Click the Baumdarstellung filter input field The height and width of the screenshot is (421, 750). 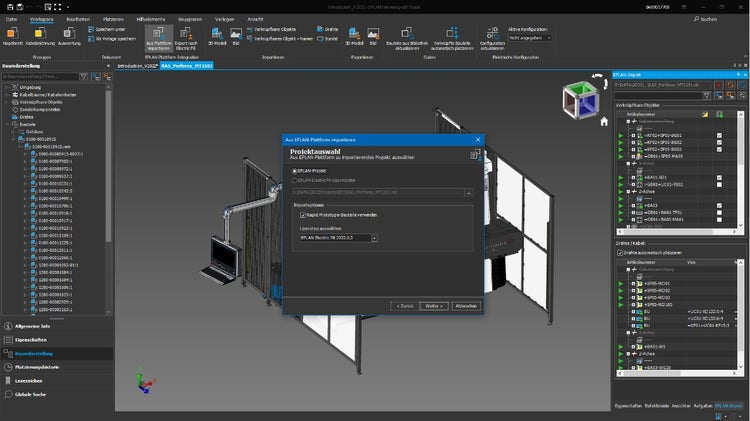(x=42, y=76)
